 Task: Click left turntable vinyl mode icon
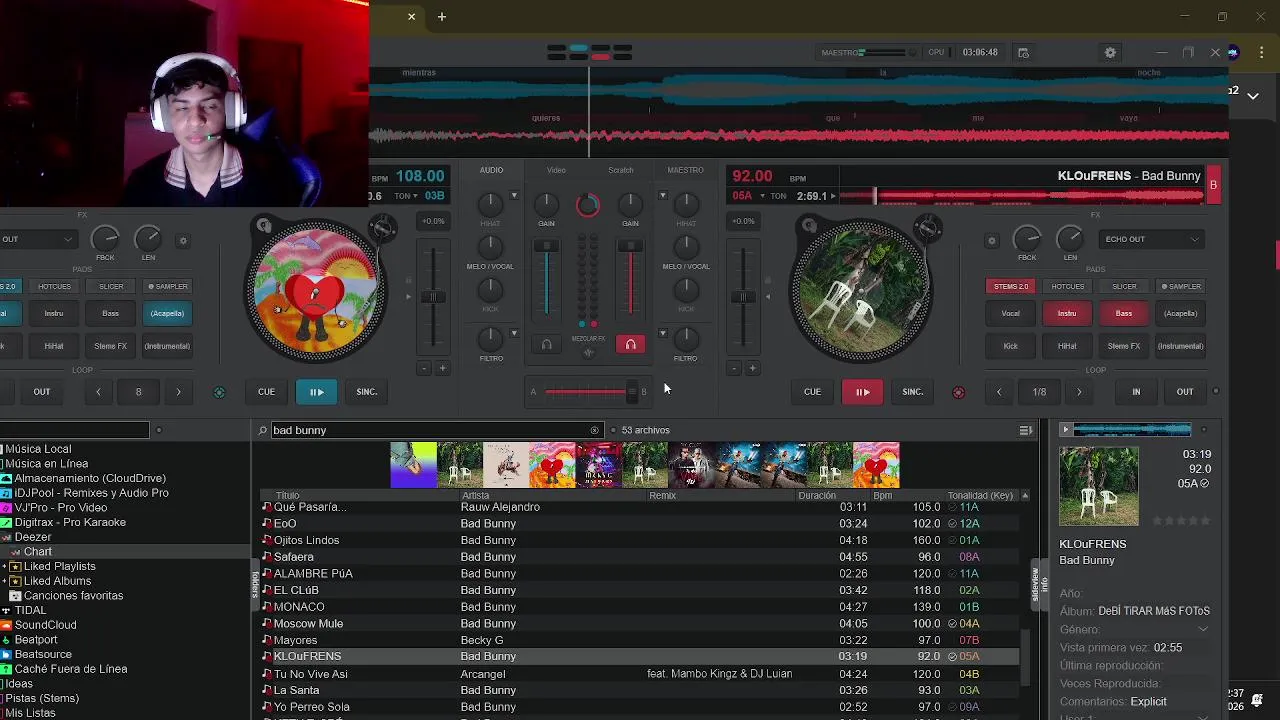click(264, 226)
